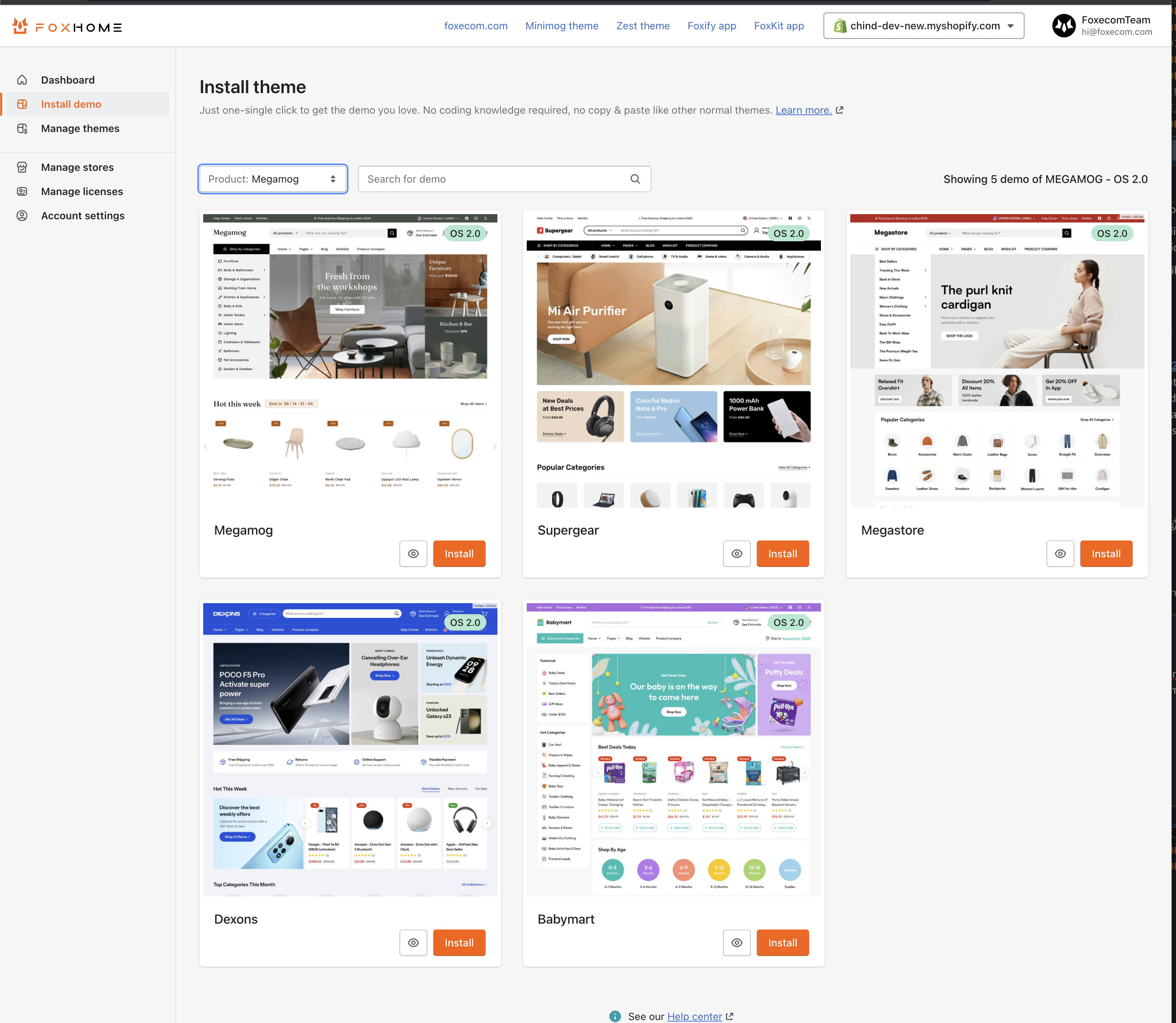Click the Manage themes sidebar icon
The width and height of the screenshot is (1176, 1023).
coord(22,128)
